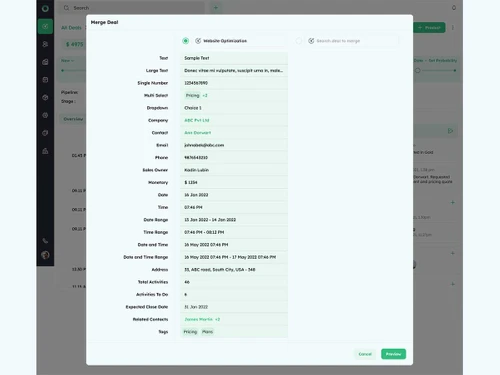Click the green Preview button
Viewport: 500px width, 375px height.
click(x=393, y=354)
